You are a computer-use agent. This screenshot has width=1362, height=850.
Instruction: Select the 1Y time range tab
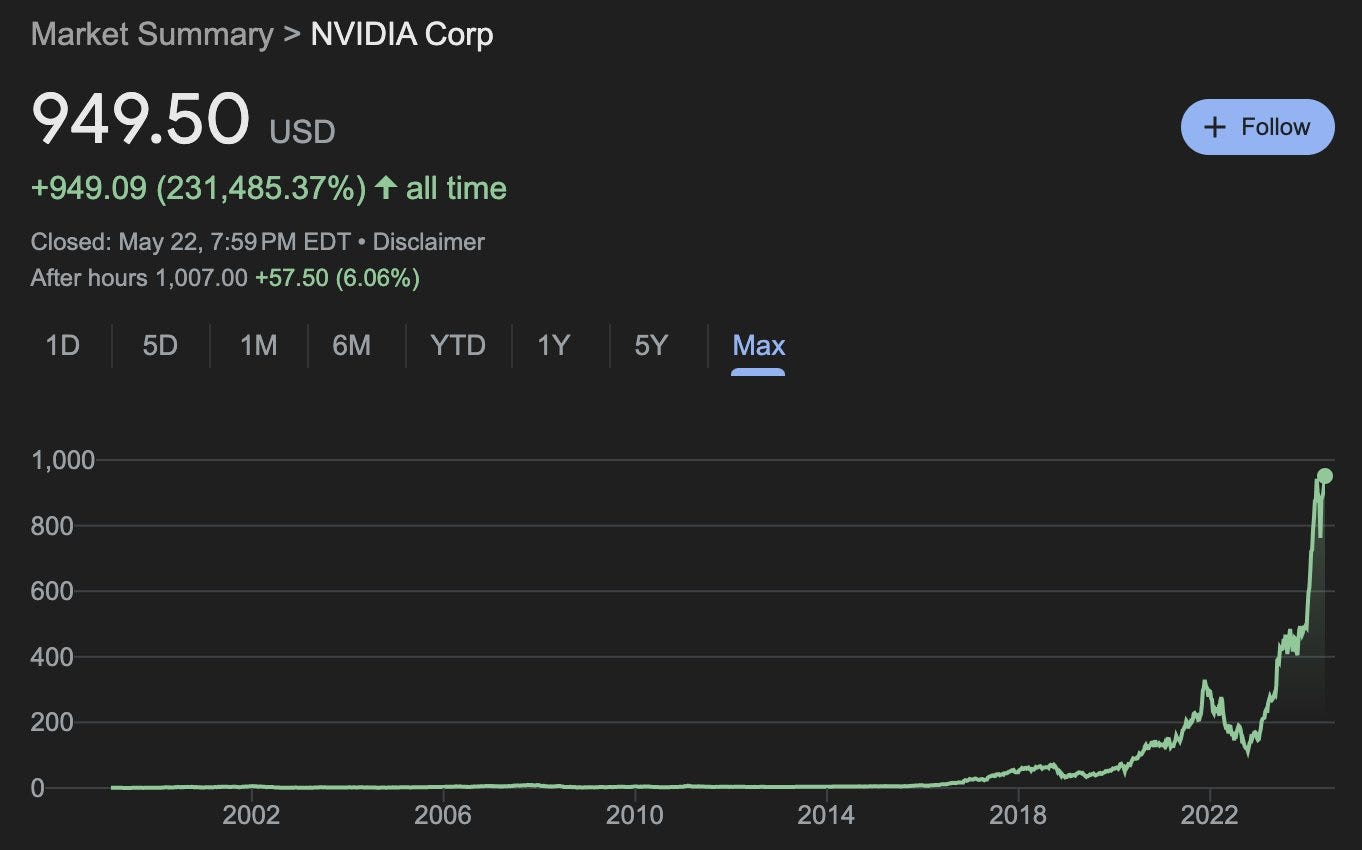pyautogui.click(x=553, y=346)
